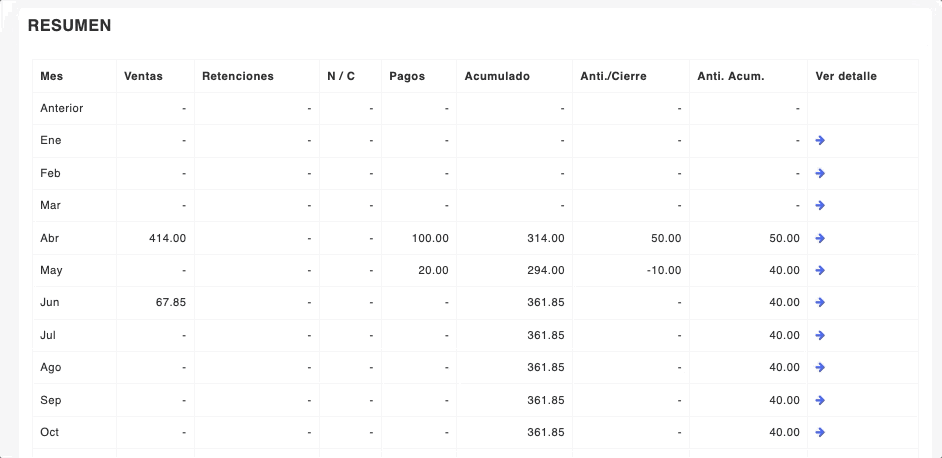Click the Oct row detail arrow
Image resolution: width=942 pixels, height=458 pixels.
820,432
